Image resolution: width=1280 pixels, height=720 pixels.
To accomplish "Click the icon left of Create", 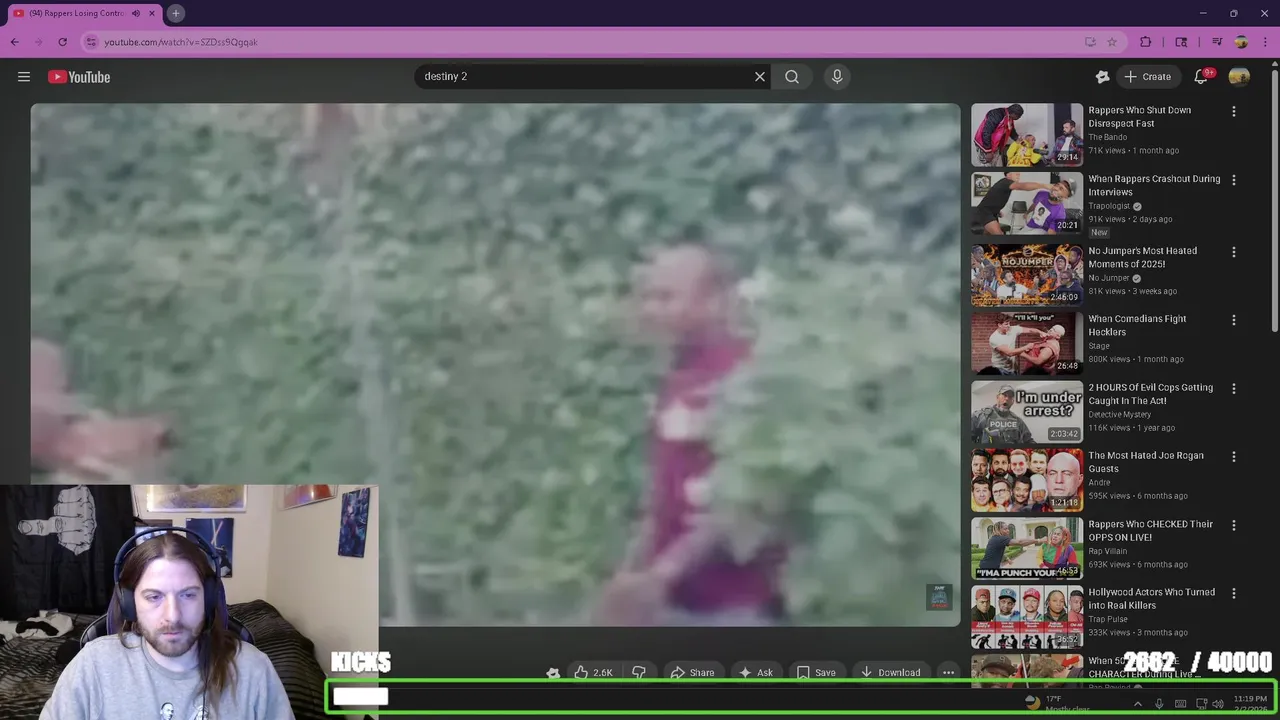I will tap(1102, 77).
